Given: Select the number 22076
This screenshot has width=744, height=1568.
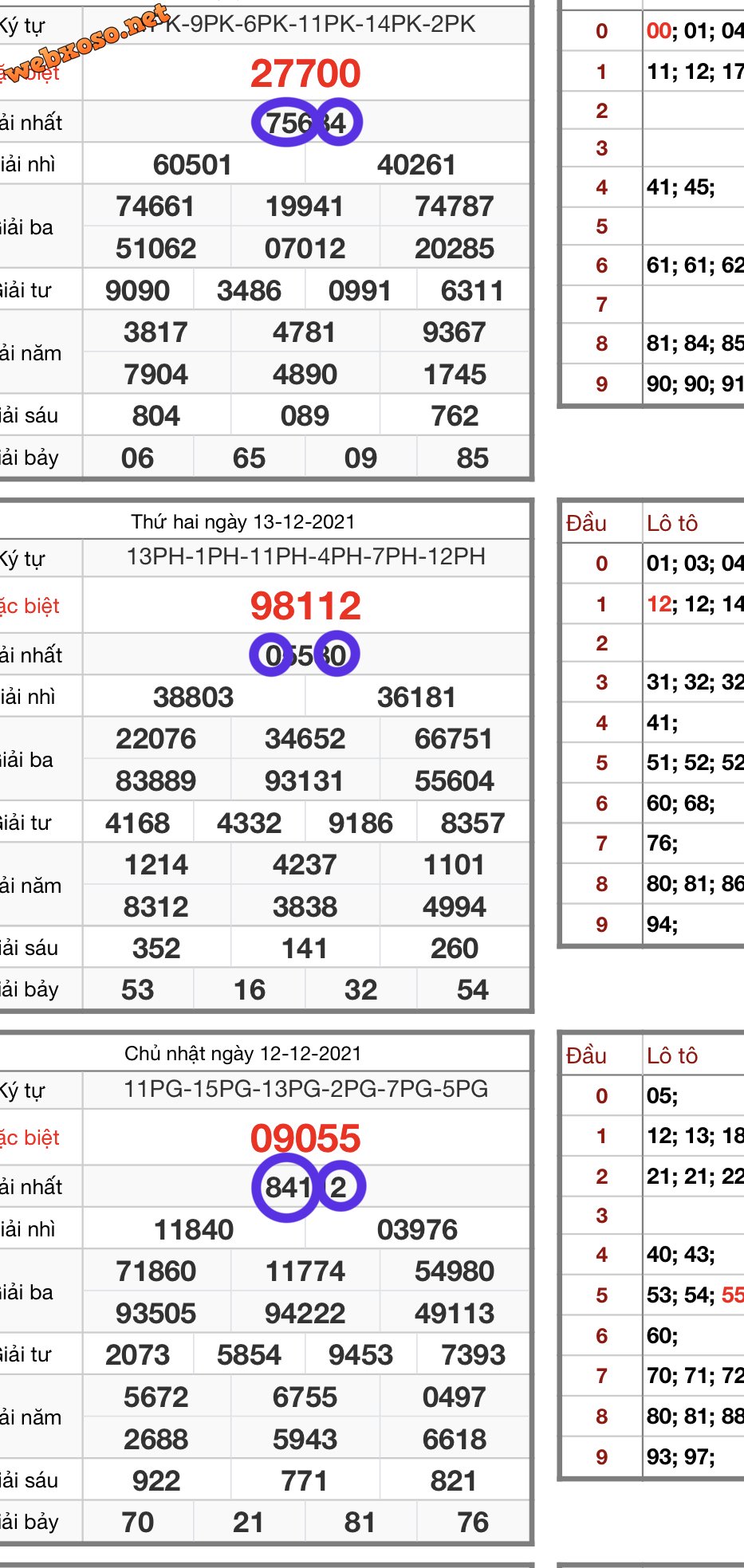Looking at the screenshot, I should [x=155, y=739].
